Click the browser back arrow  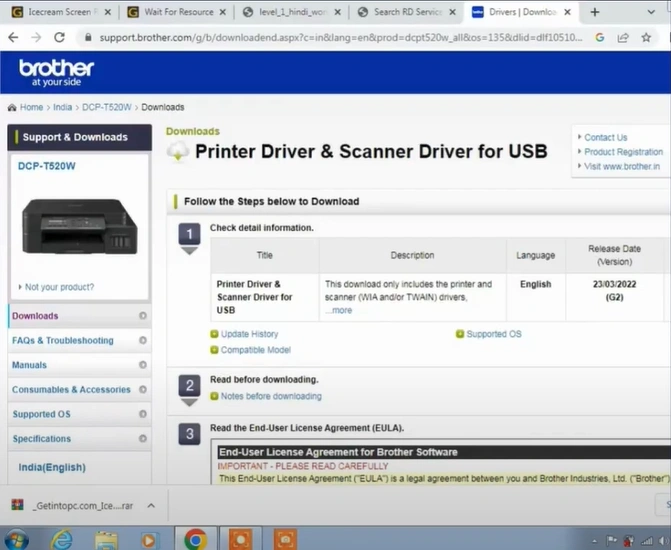click(12, 36)
